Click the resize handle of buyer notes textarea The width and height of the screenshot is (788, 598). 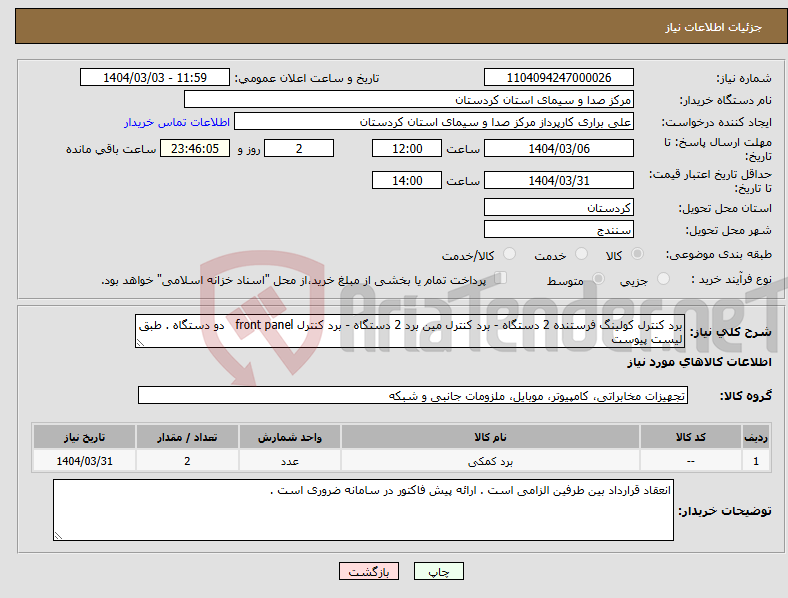coord(58,536)
